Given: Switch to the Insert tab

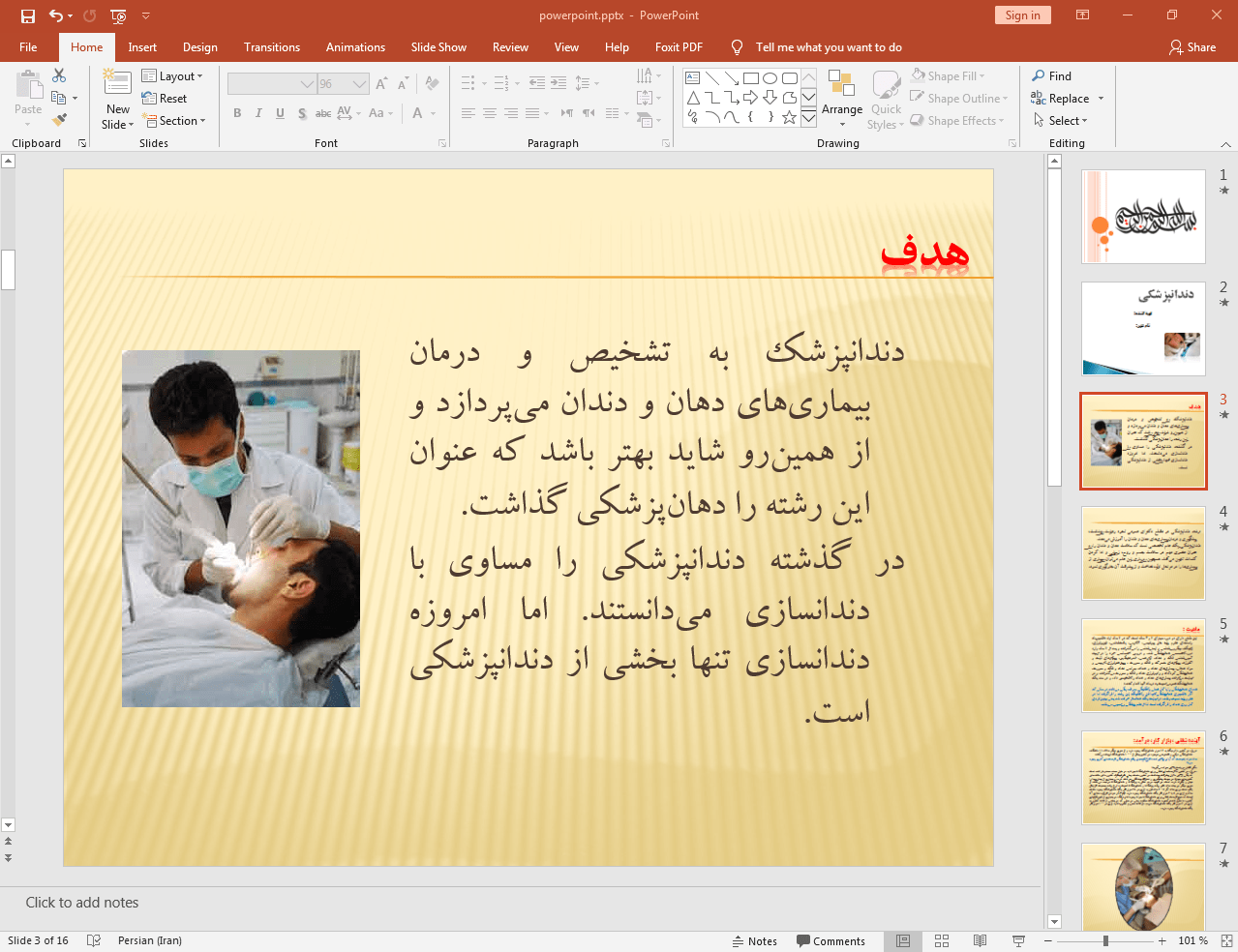Looking at the screenshot, I should pos(142,46).
